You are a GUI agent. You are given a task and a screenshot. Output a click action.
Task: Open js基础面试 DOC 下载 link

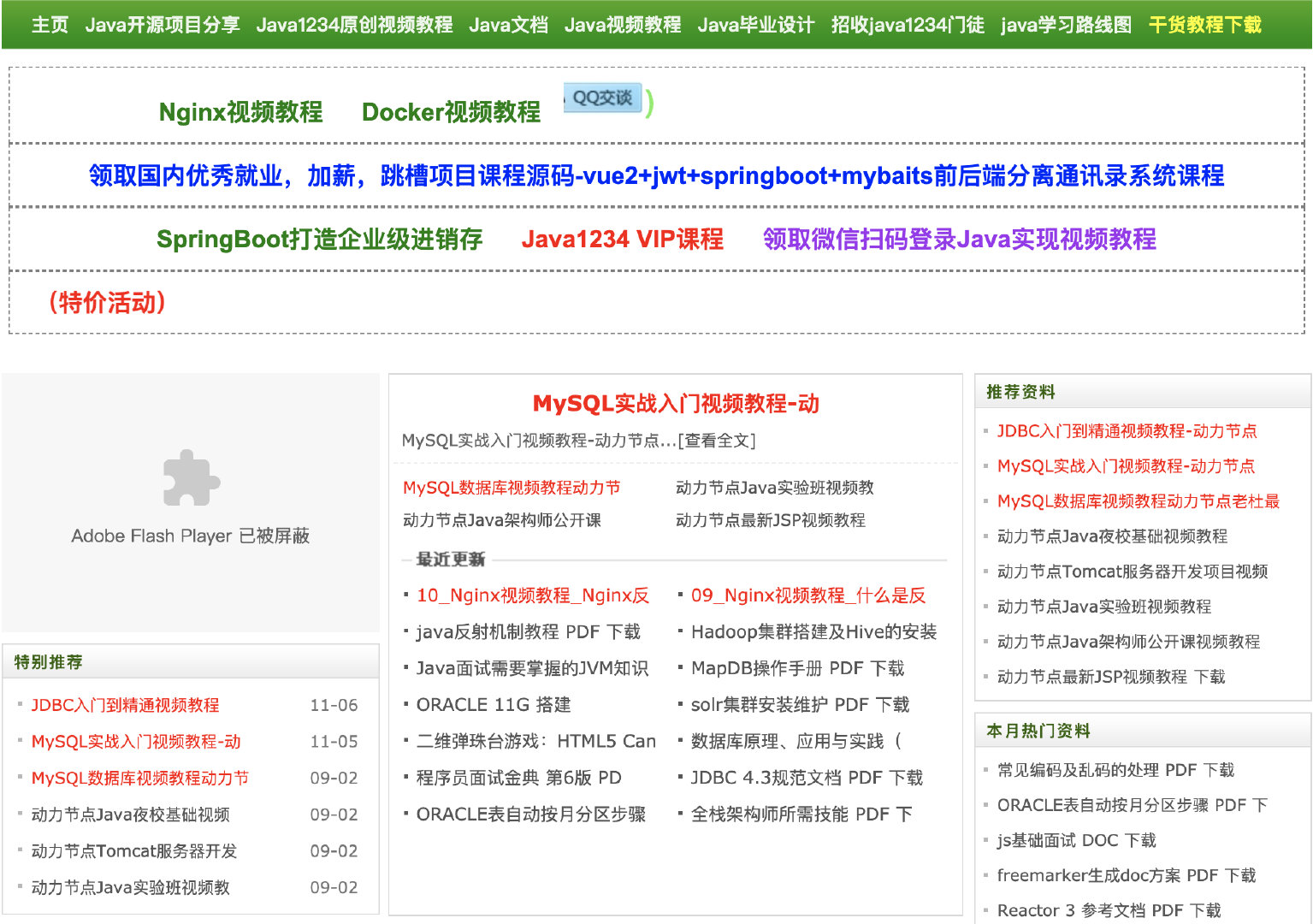(1076, 840)
